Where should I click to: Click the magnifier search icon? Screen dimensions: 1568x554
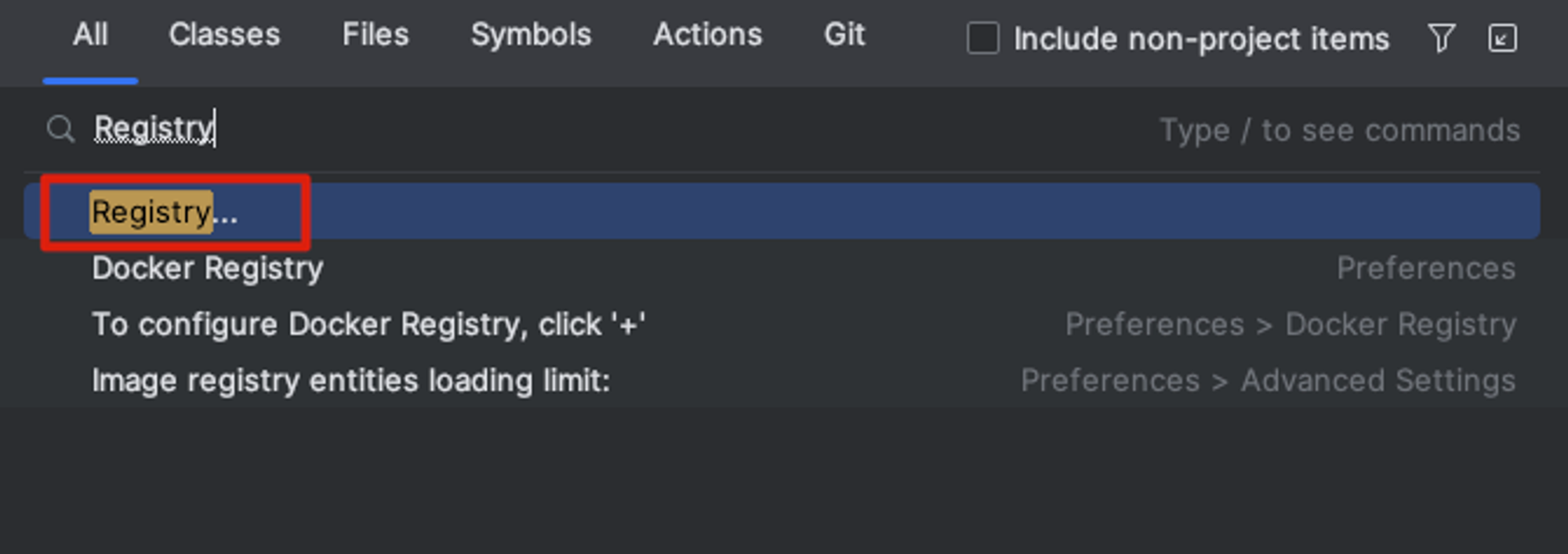pyautogui.click(x=60, y=129)
